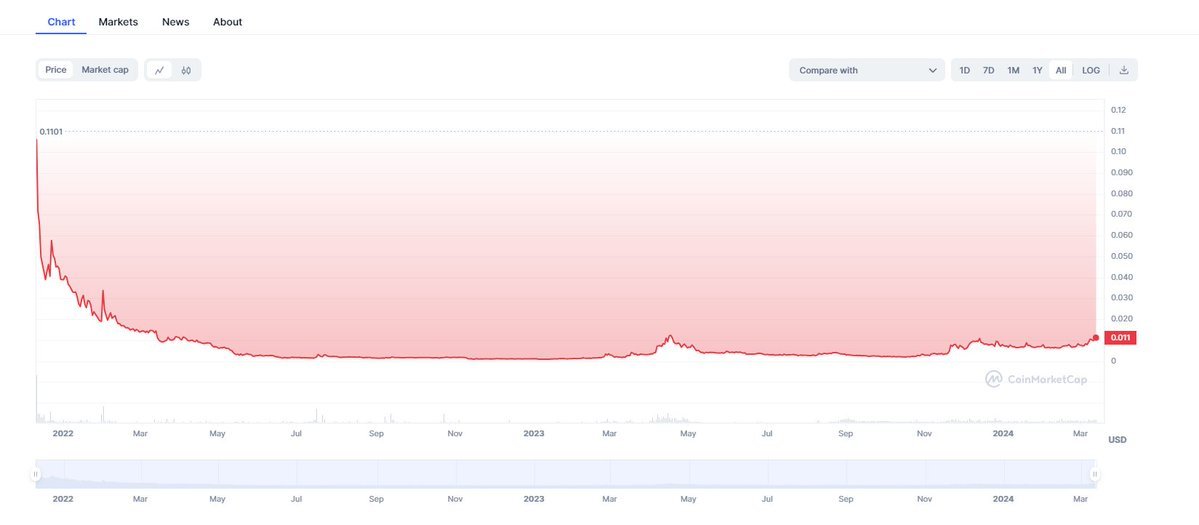Set chart range to 7D
Image resolution: width=1199 pixels, height=525 pixels.
[x=989, y=70]
